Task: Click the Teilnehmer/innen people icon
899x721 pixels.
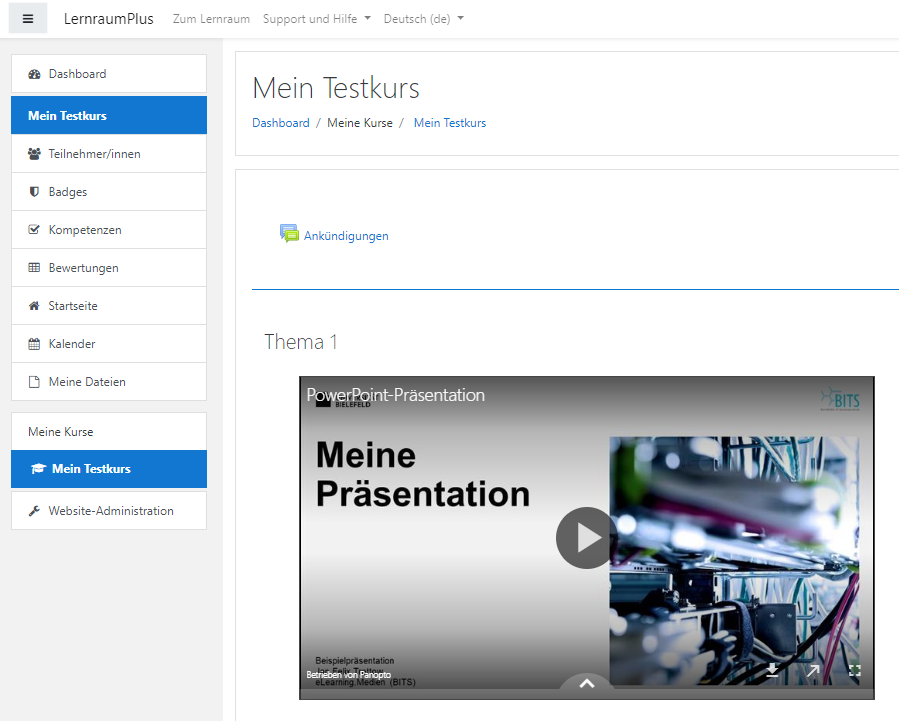Action: click(34, 154)
